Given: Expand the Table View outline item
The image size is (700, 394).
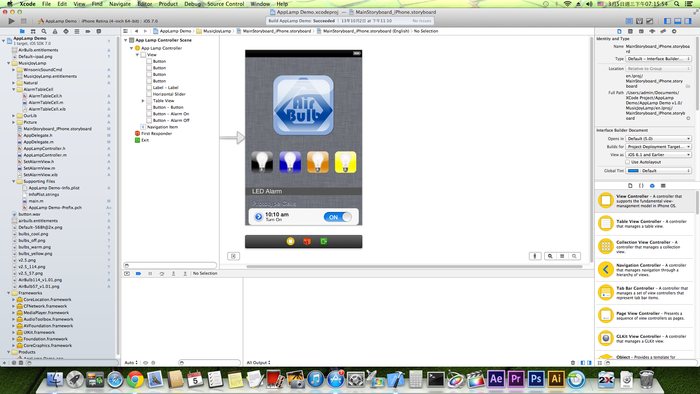Looking at the screenshot, I should point(143,101).
